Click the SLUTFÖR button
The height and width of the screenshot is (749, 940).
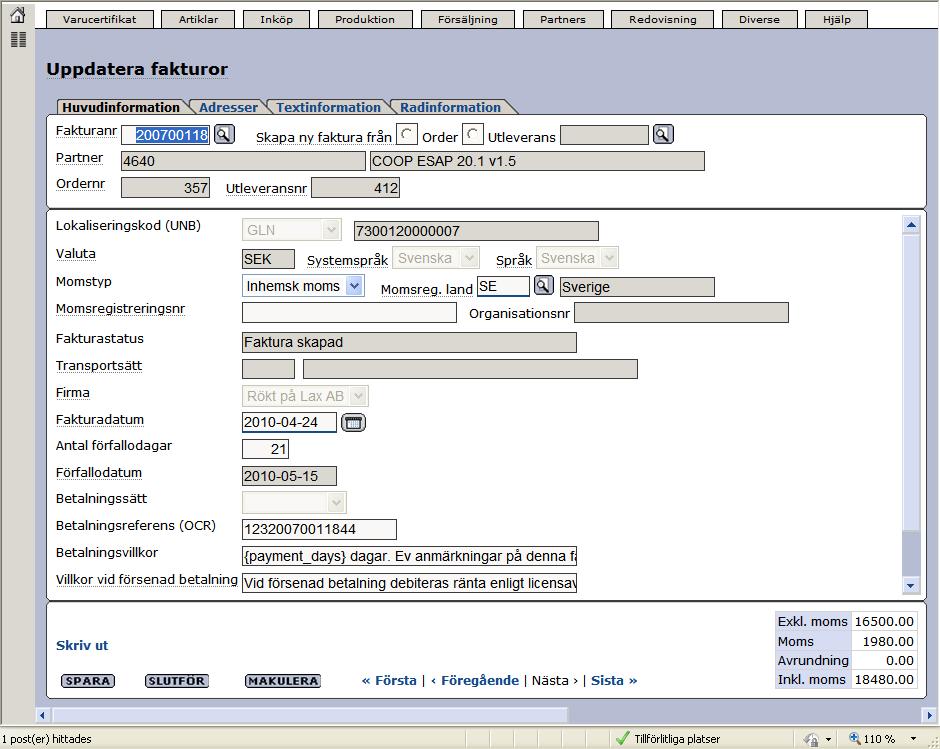[x=176, y=681]
